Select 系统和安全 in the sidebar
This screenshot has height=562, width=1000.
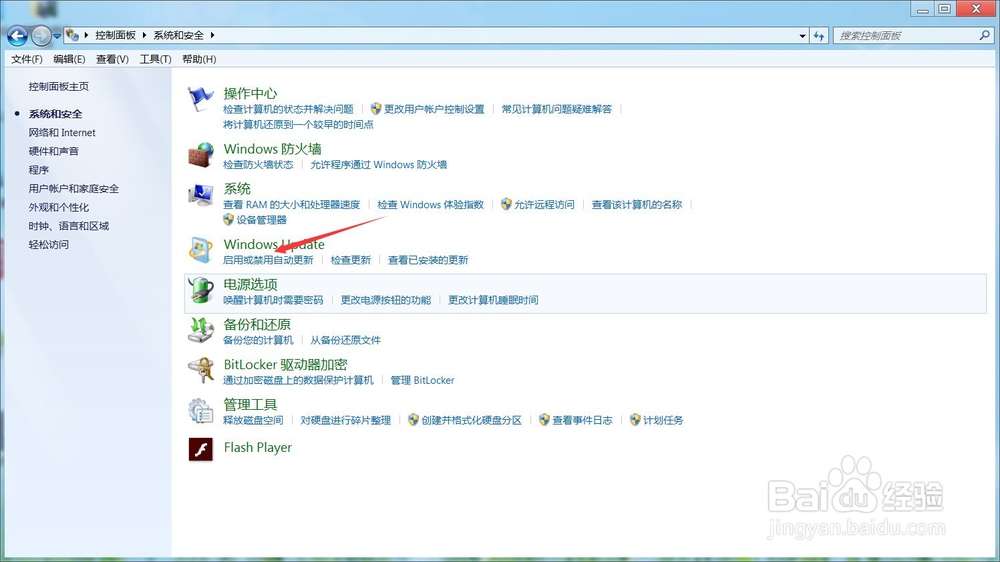55,114
